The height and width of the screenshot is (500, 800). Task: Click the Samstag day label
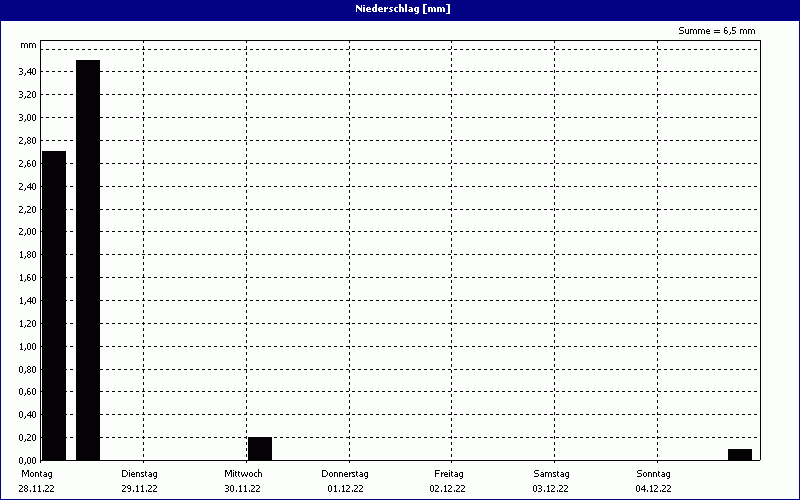coord(551,473)
